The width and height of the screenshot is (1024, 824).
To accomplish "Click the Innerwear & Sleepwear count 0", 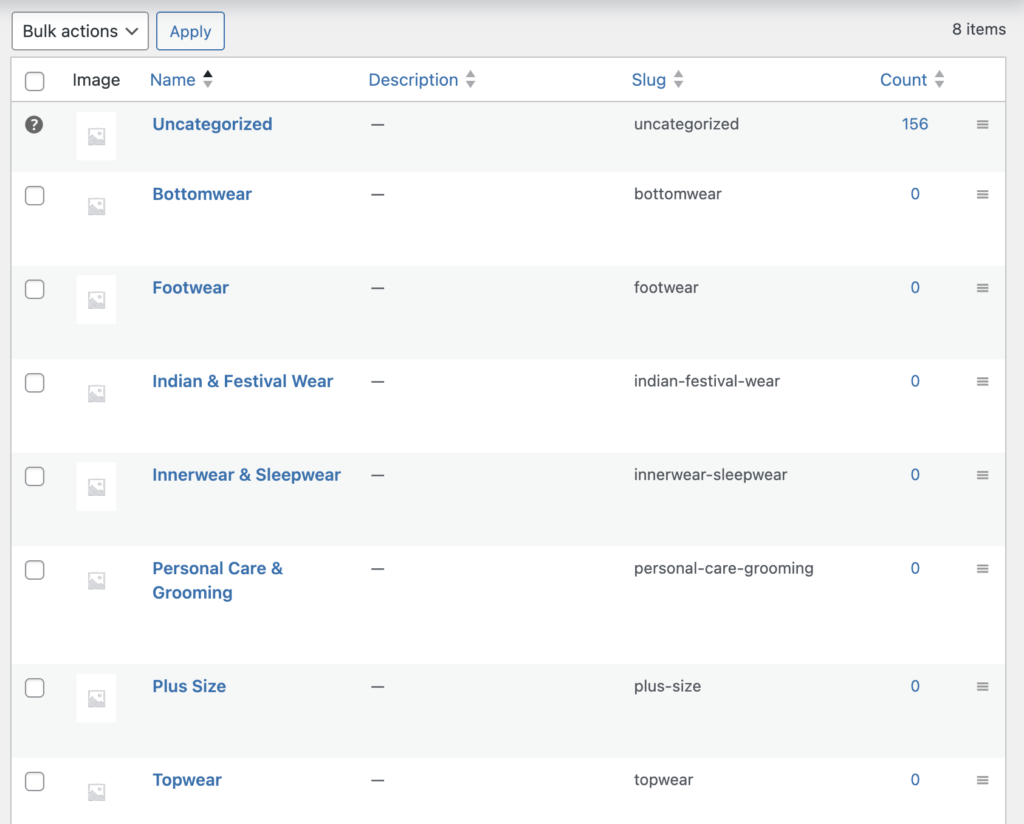I will [x=915, y=475].
